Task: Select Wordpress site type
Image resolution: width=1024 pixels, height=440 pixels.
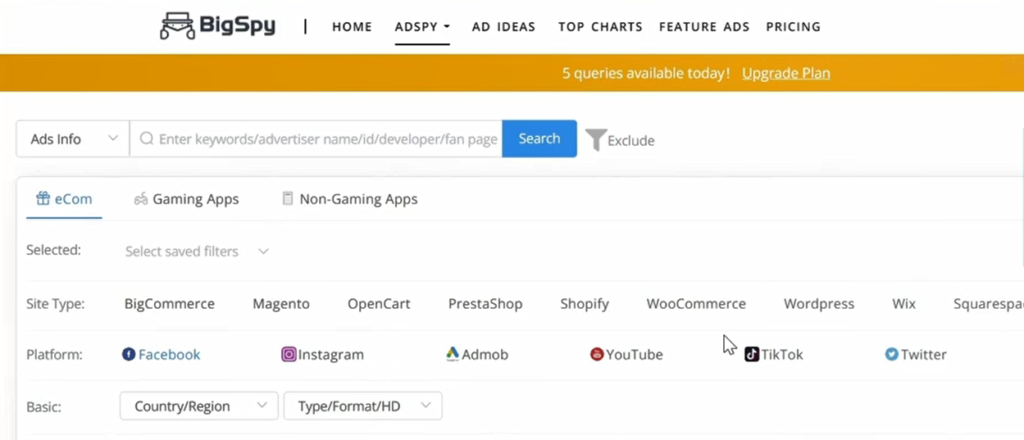Action: point(819,304)
